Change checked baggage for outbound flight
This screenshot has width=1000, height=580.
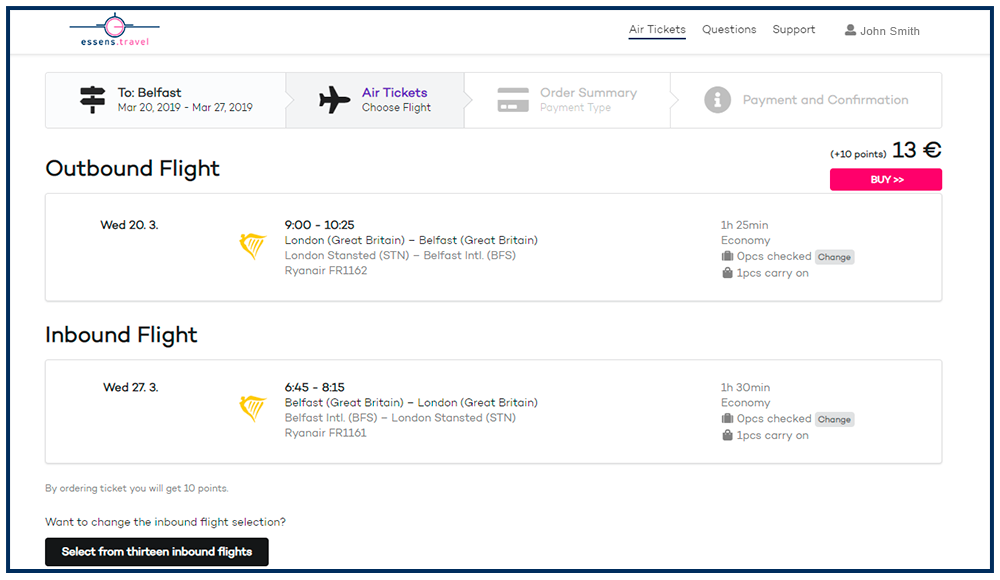click(x=834, y=257)
